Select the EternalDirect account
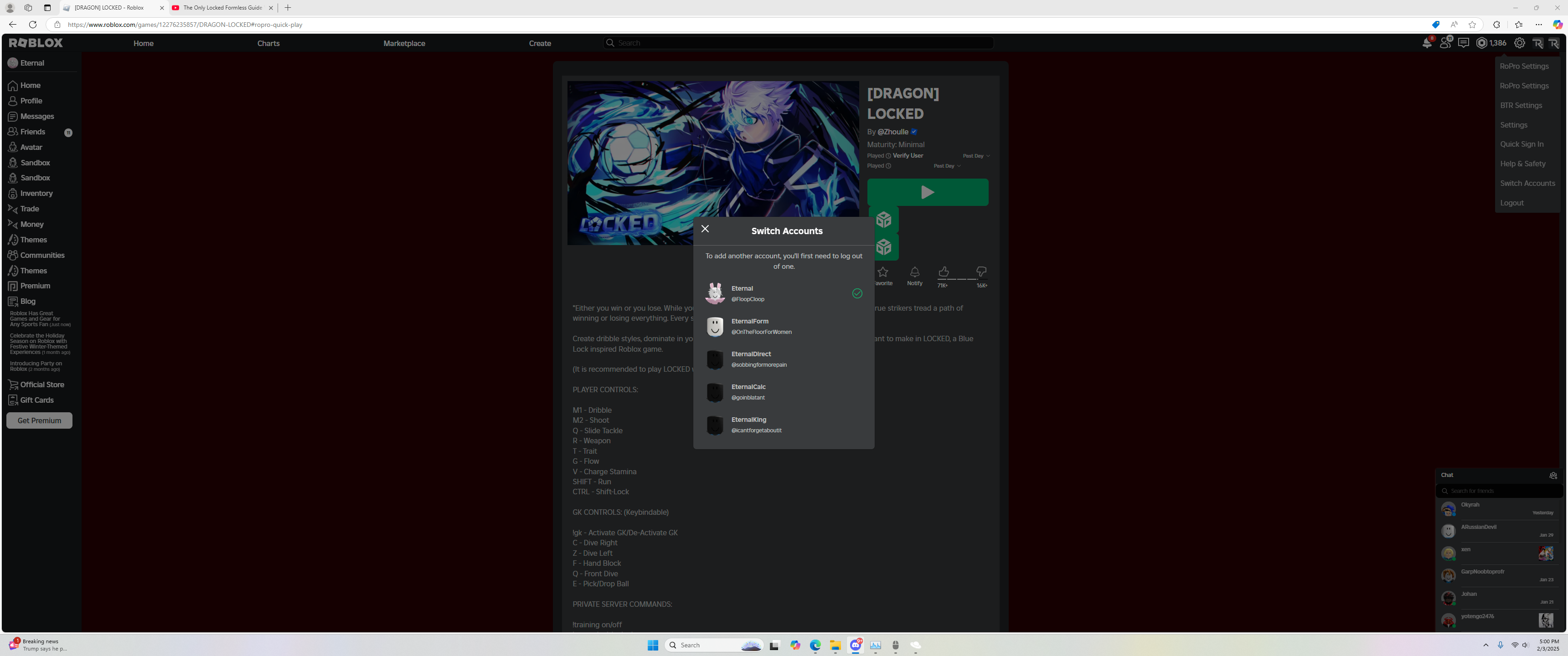This screenshot has width=1568, height=656. click(784, 359)
